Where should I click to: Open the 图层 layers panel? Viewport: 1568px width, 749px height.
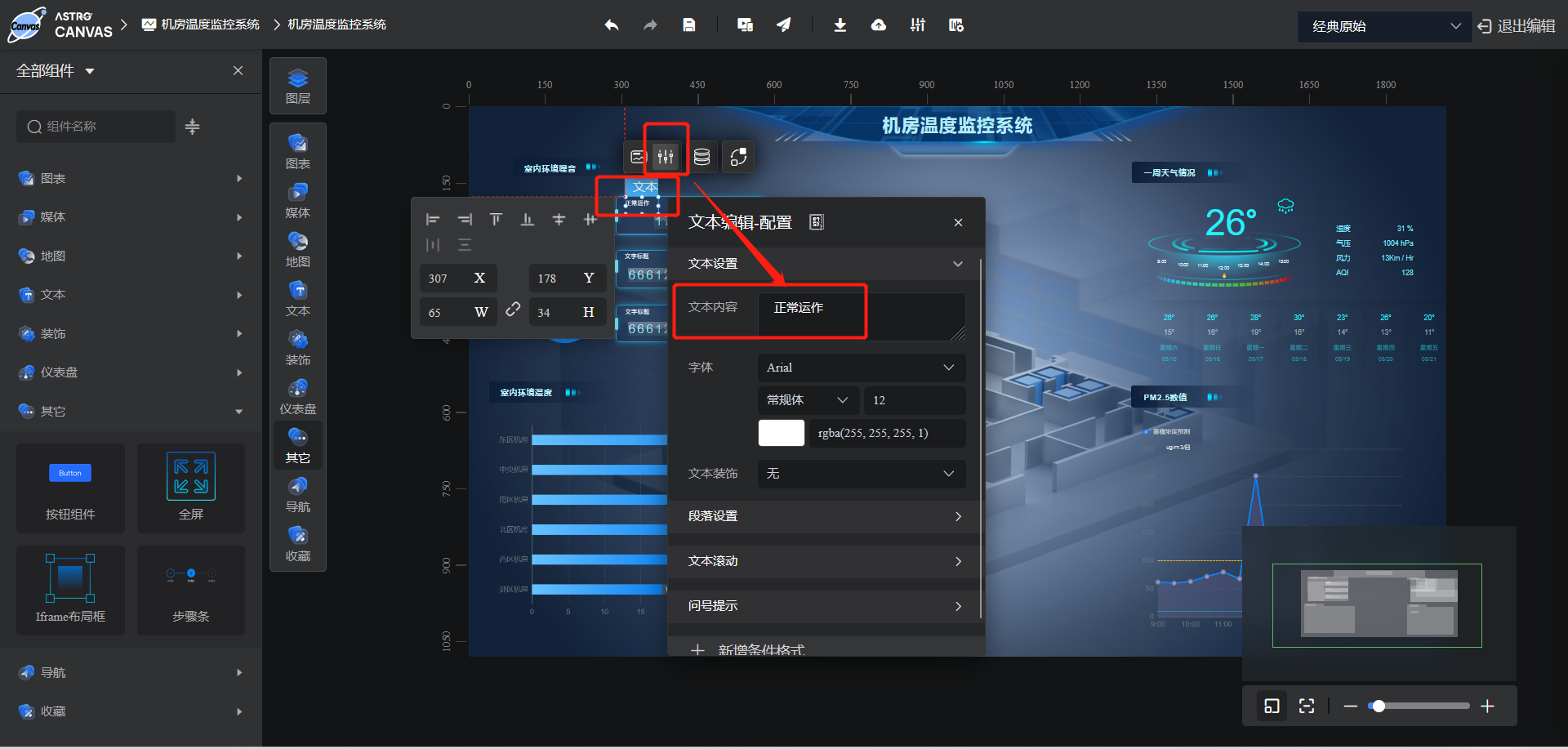click(x=298, y=86)
